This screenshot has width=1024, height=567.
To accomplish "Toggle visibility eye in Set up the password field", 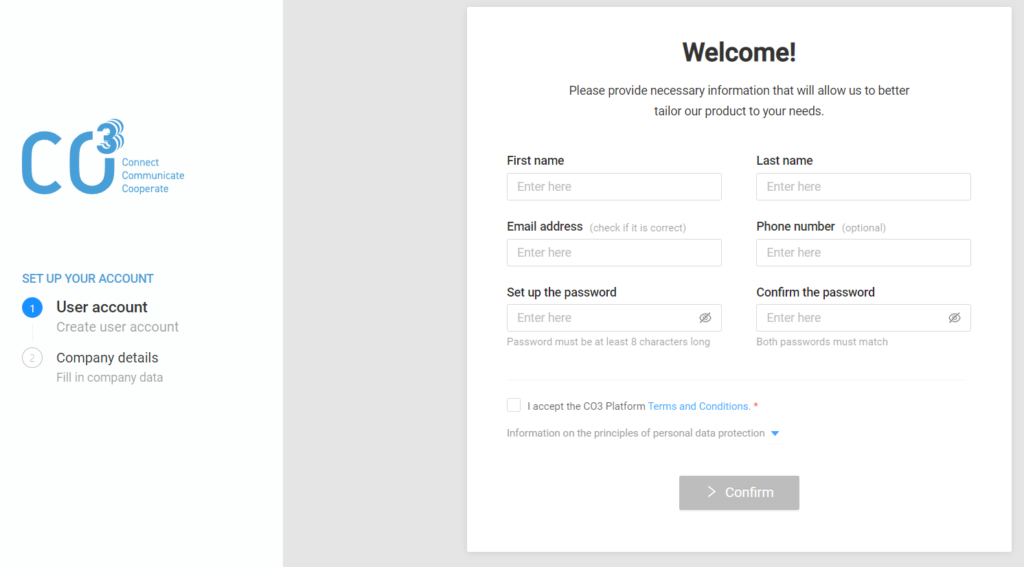I will pos(705,318).
